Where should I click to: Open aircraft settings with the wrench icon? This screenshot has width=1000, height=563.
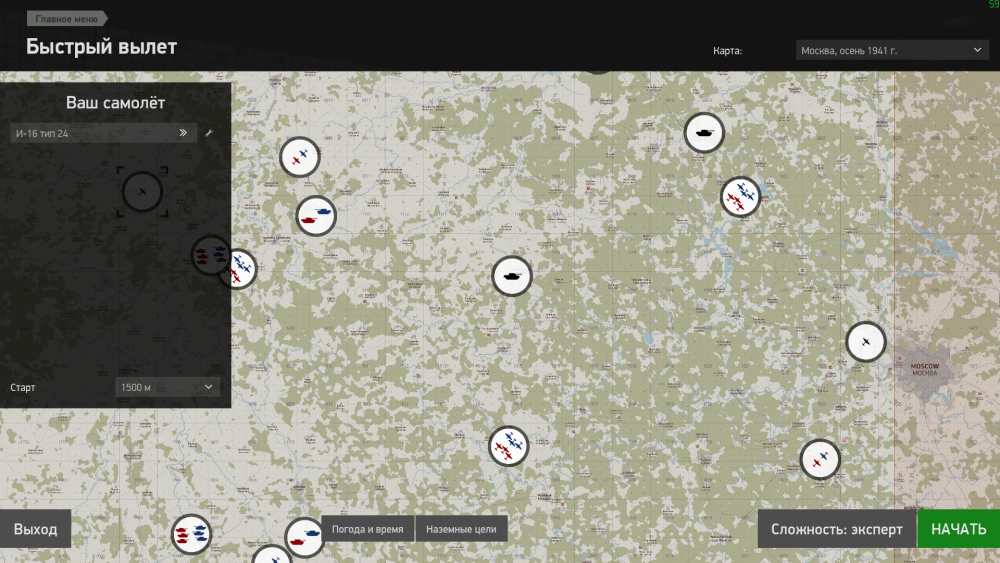coord(209,133)
